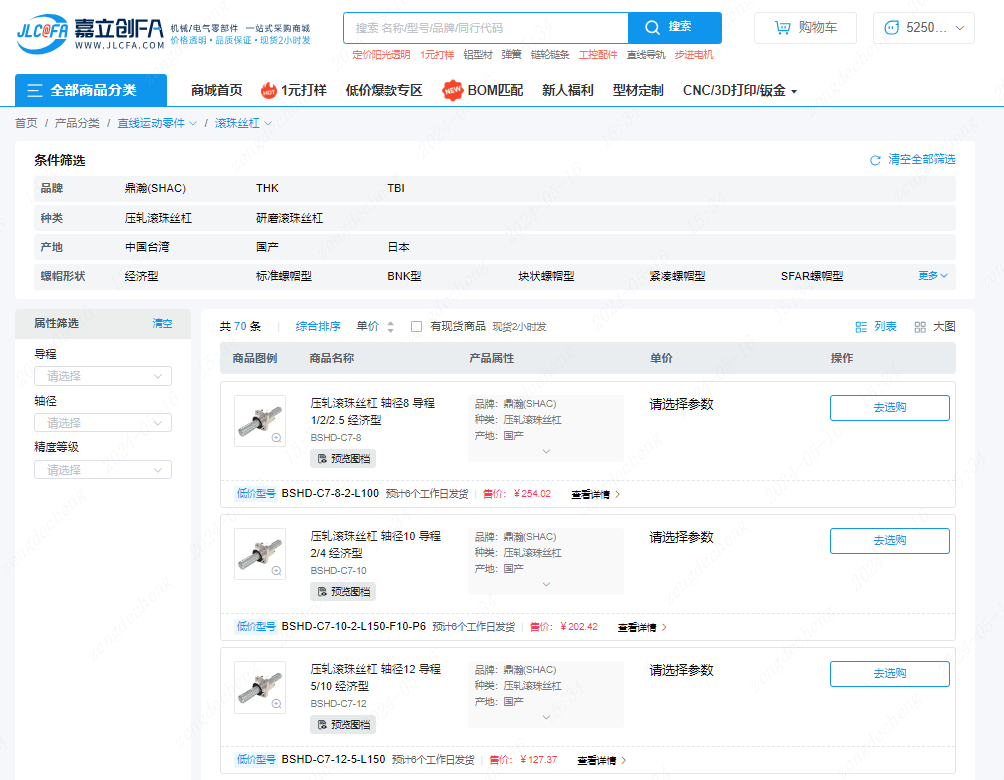Click 去选购 for BSHD-C7-8
Image resolution: width=1004 pixels, height=780 pixels.
pyautogui.click(x=889, y=408)
